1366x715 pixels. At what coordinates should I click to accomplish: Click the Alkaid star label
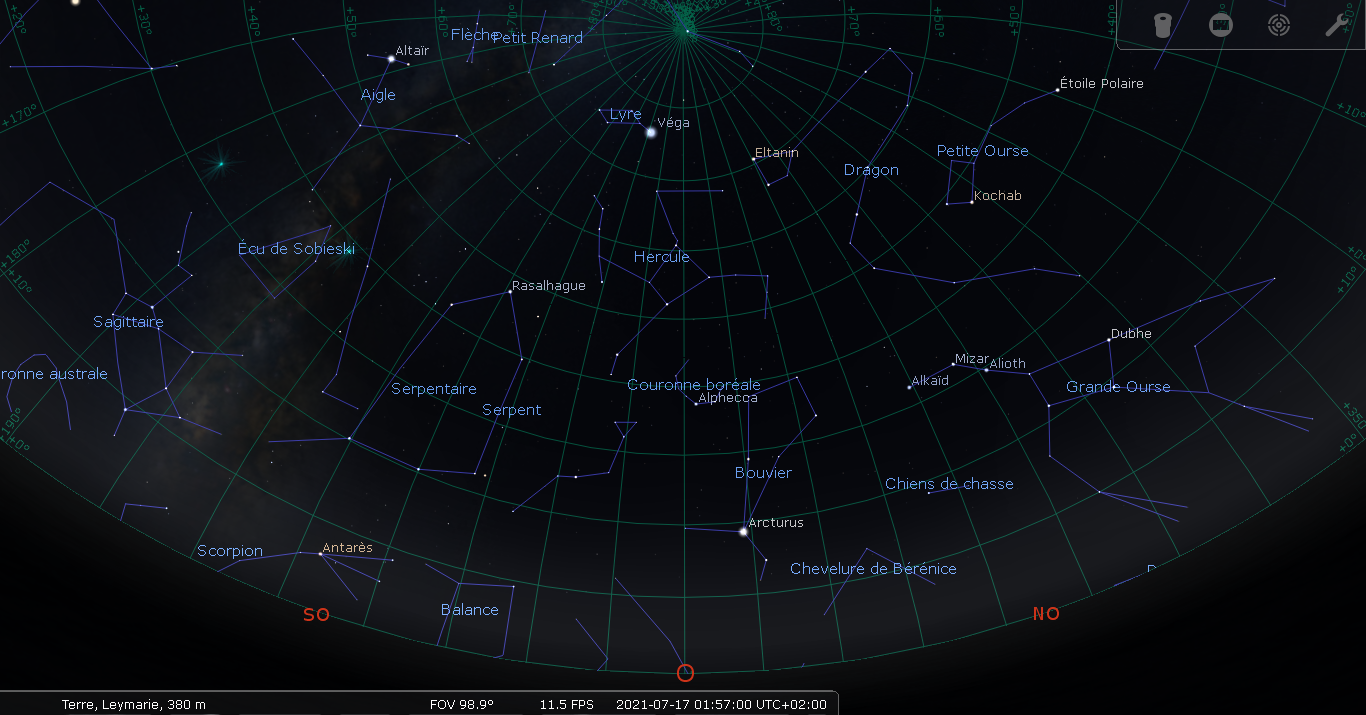931,381
